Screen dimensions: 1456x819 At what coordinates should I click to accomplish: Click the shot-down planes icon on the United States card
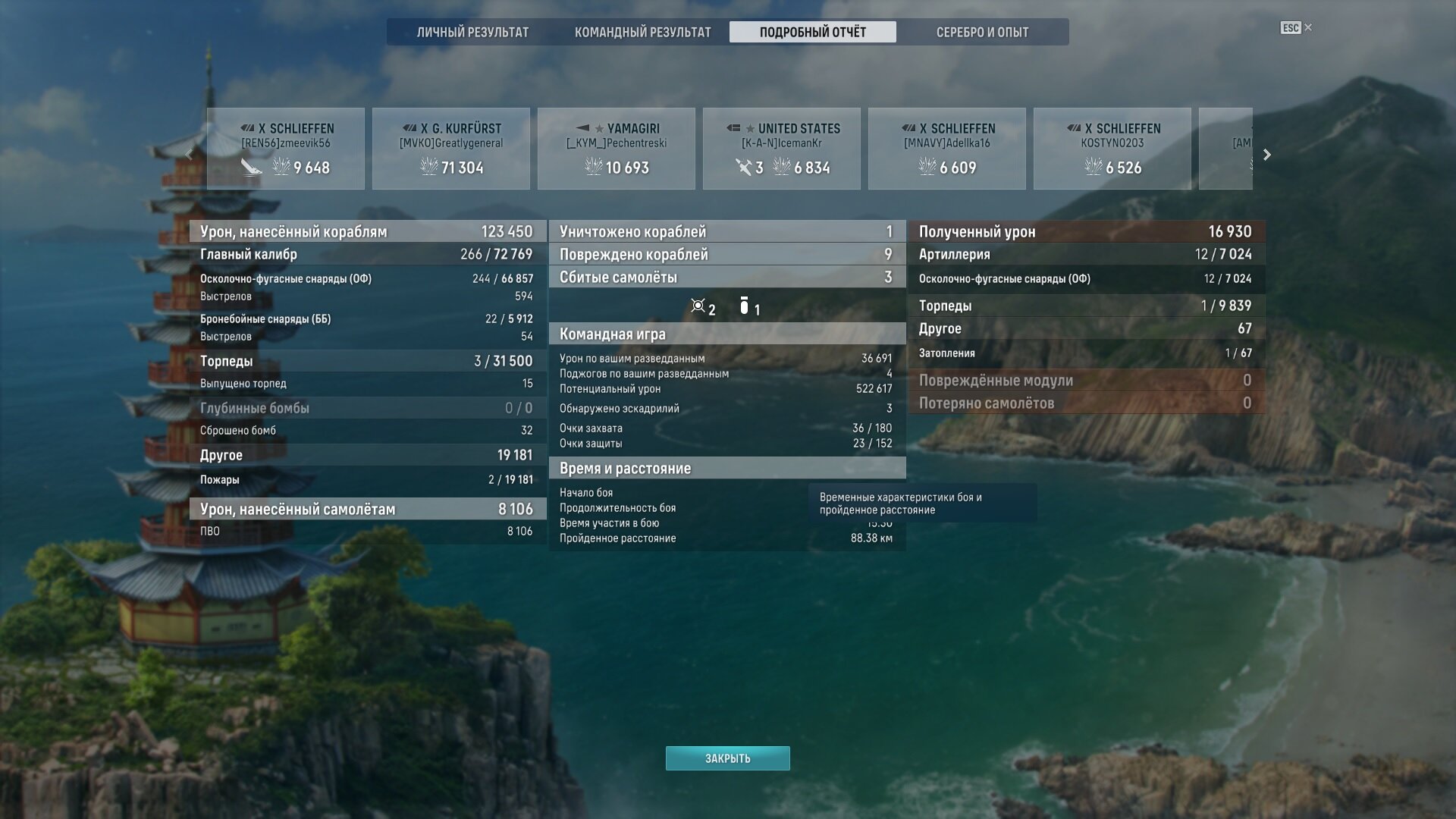(x=743, y=167)
